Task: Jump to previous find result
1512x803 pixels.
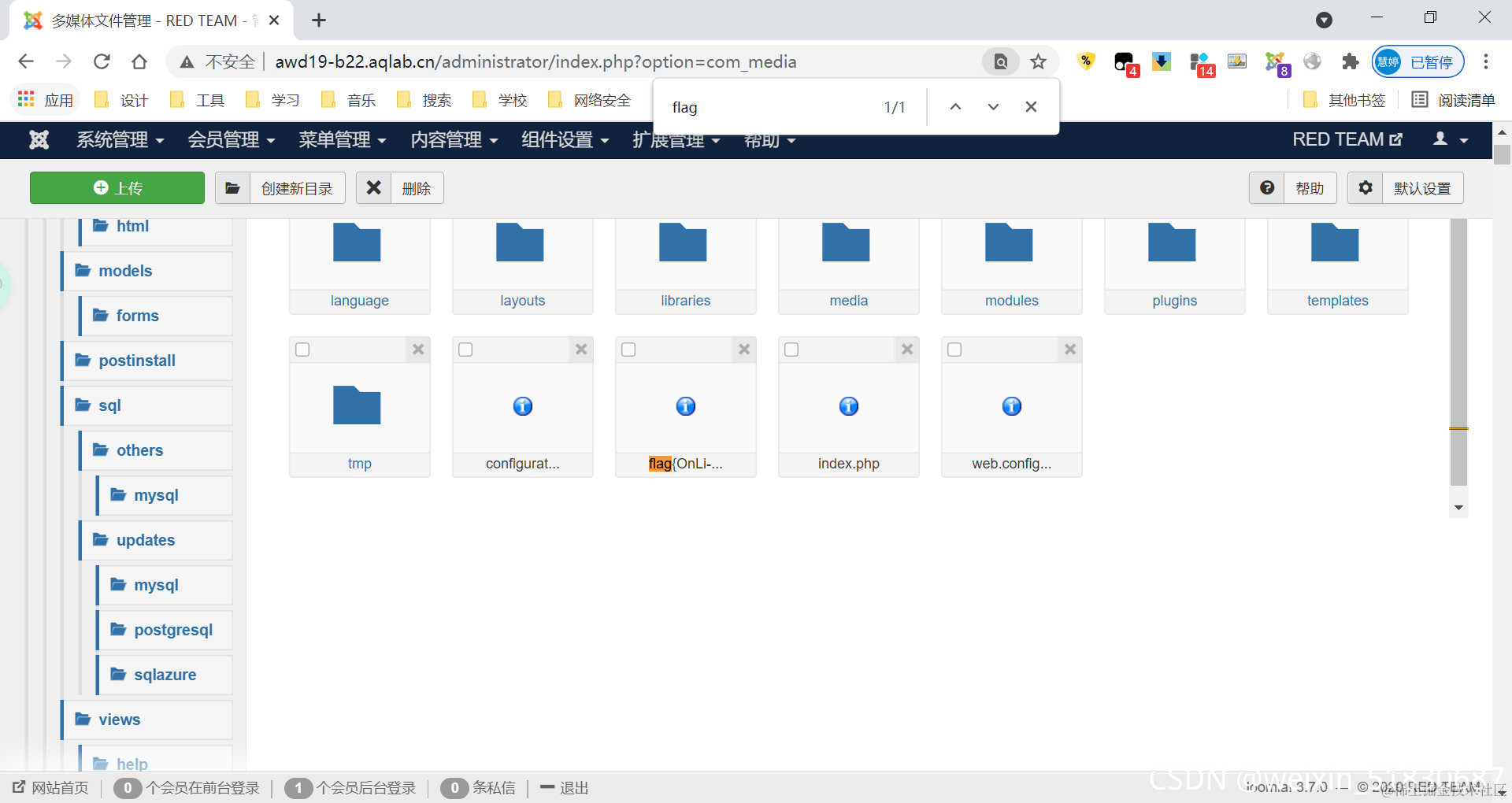Action: [955, 107]
